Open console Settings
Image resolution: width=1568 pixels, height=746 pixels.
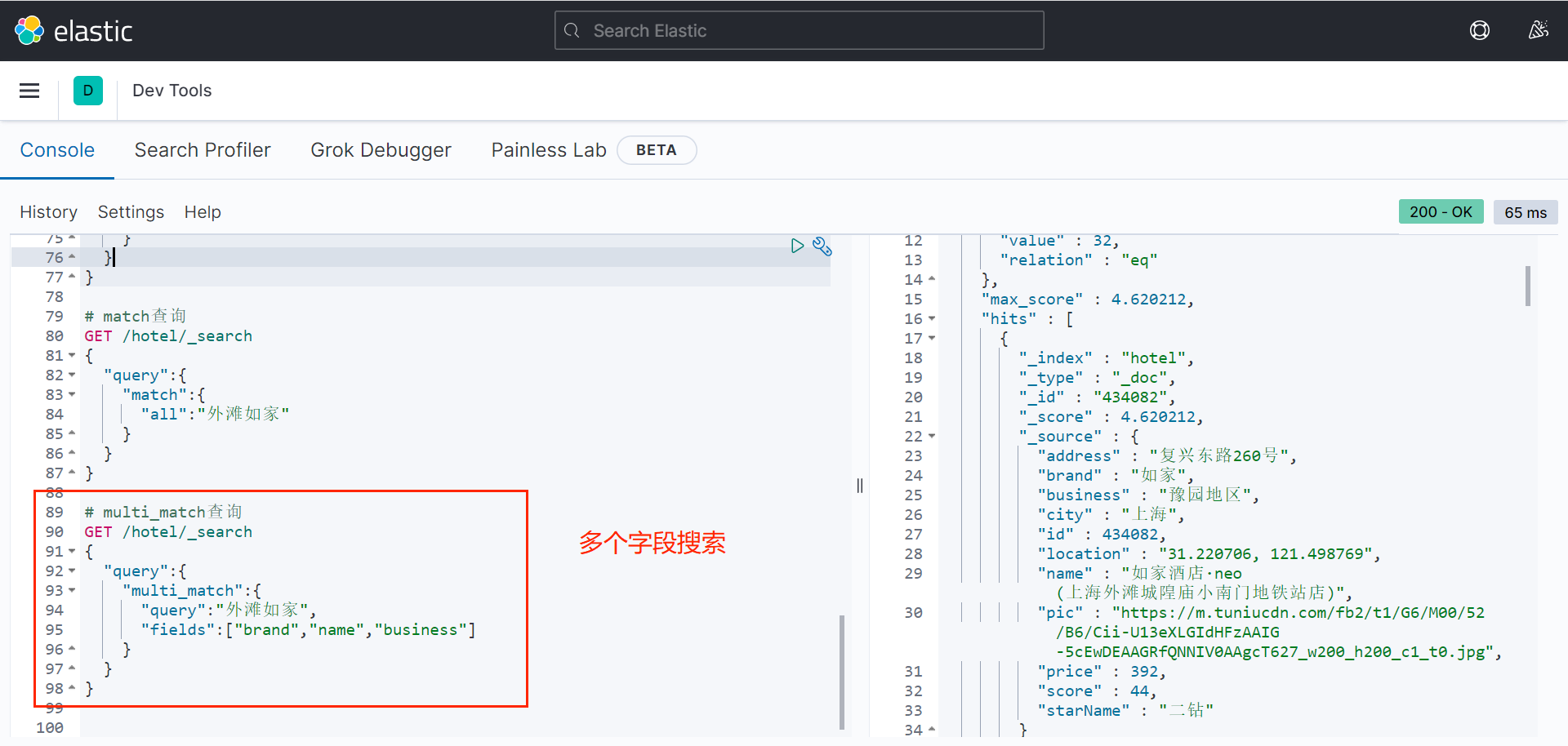[x=131, y=212]
